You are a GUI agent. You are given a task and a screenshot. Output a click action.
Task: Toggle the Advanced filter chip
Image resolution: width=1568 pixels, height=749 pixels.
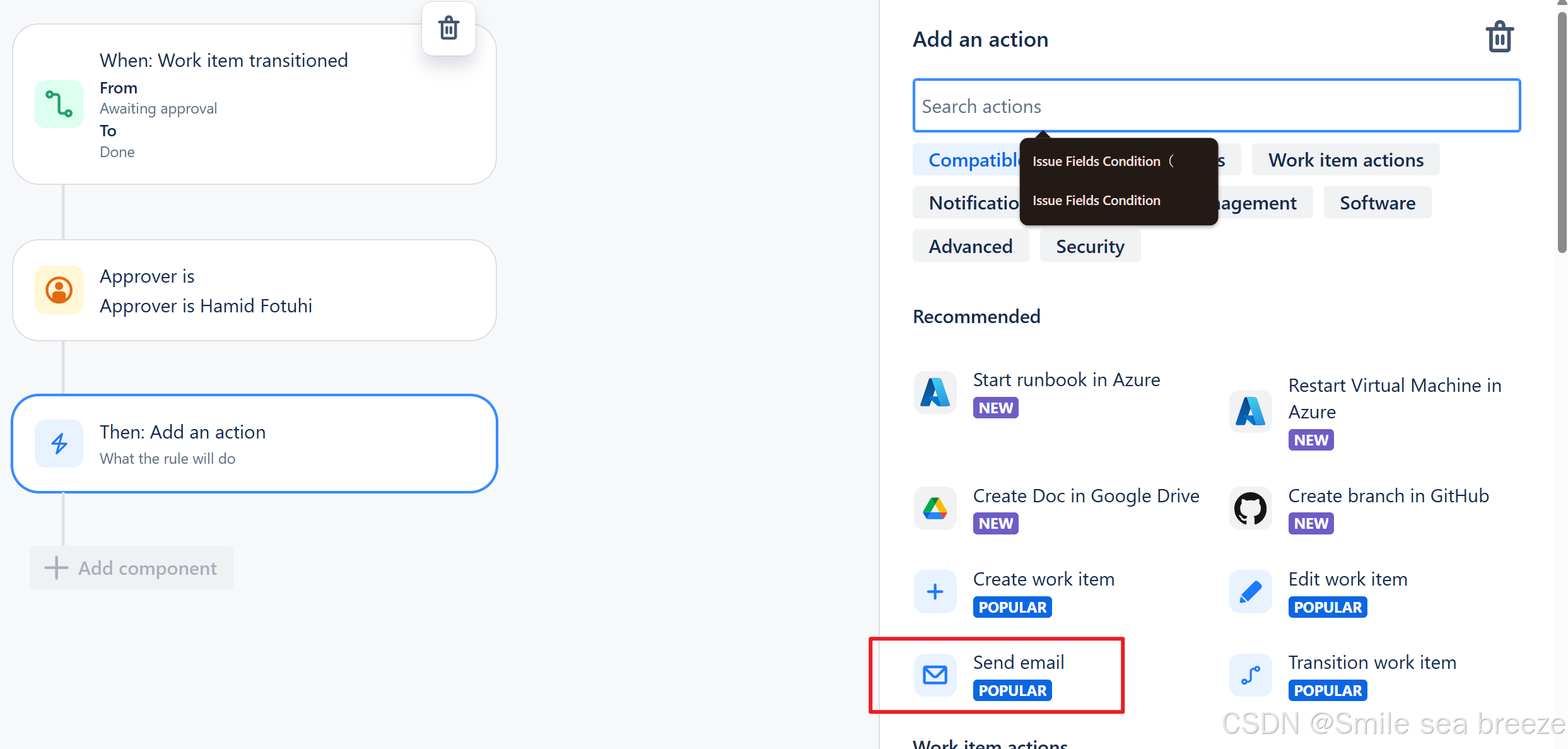[970, 246]
